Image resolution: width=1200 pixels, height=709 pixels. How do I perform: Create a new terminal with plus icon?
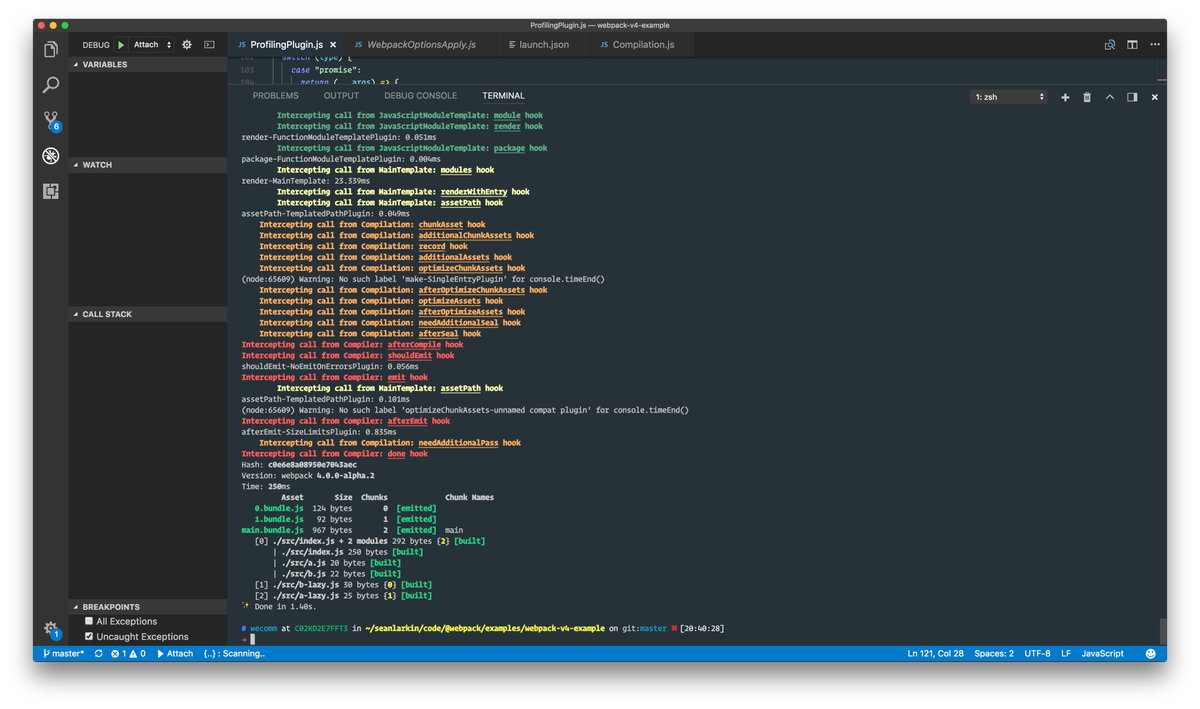pos(1065,97)
